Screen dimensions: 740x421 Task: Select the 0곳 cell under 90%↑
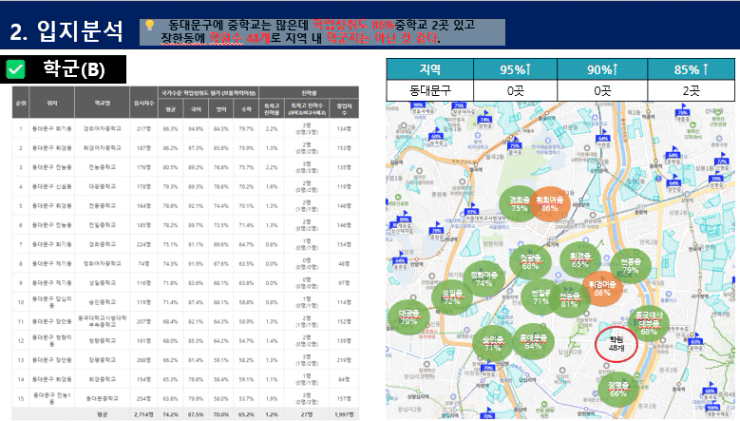(602, 90)
